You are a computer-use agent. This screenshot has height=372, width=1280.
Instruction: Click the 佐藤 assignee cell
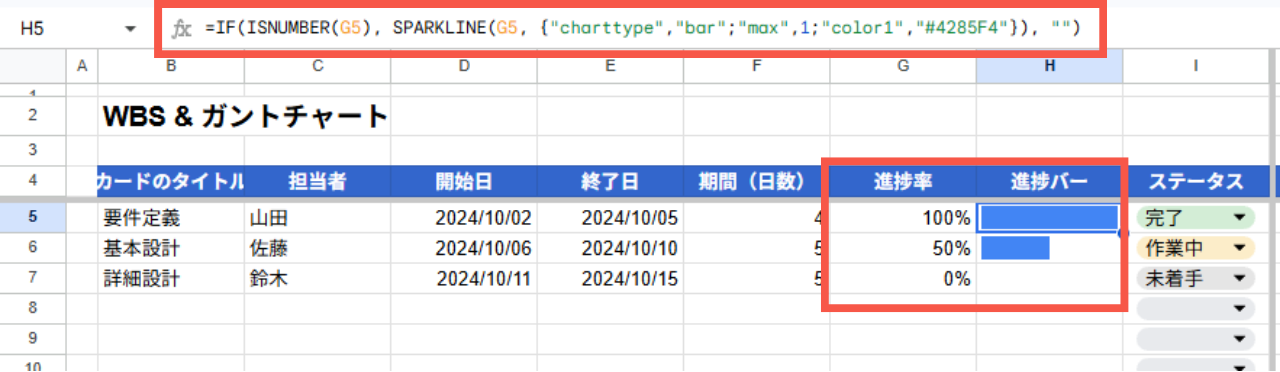[x=318, y=248]
